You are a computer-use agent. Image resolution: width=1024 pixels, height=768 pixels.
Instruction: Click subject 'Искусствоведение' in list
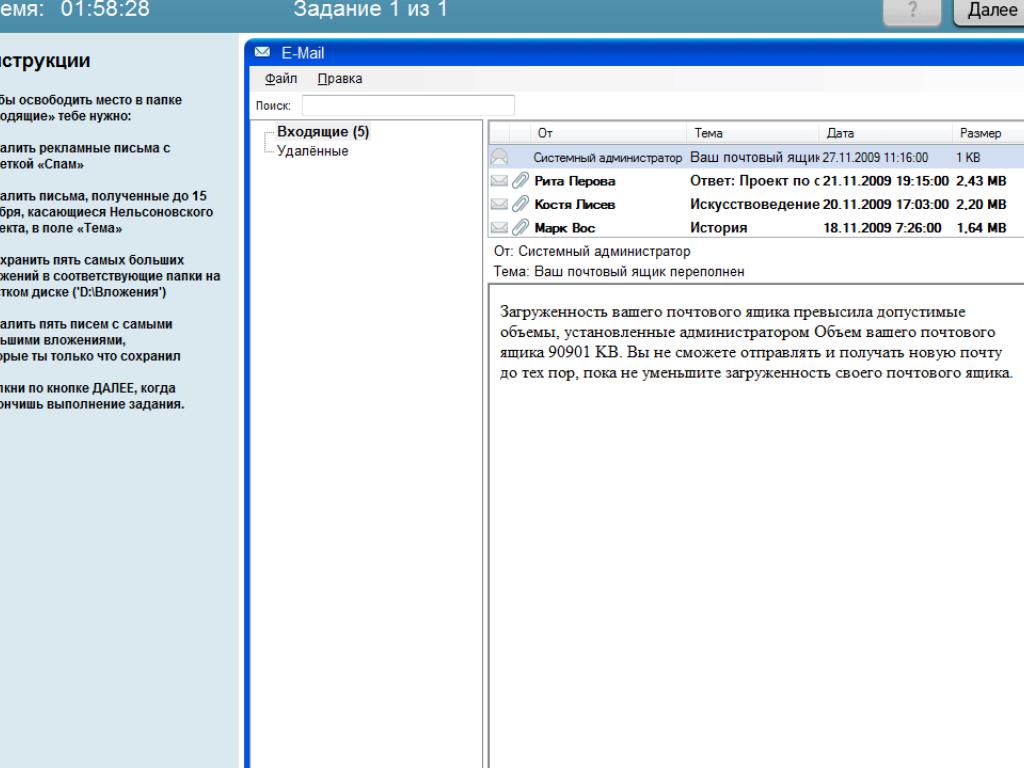[x=754, y=204]
